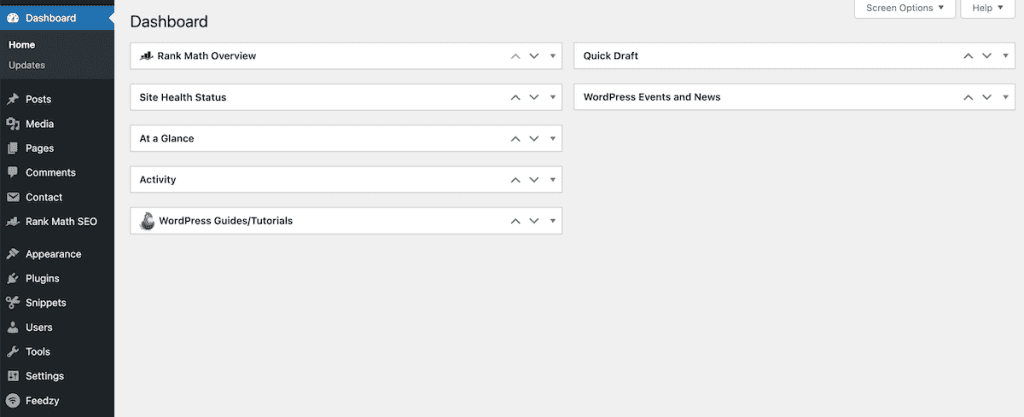Open the Screen Options dropdown

click(x=904, y=8)
